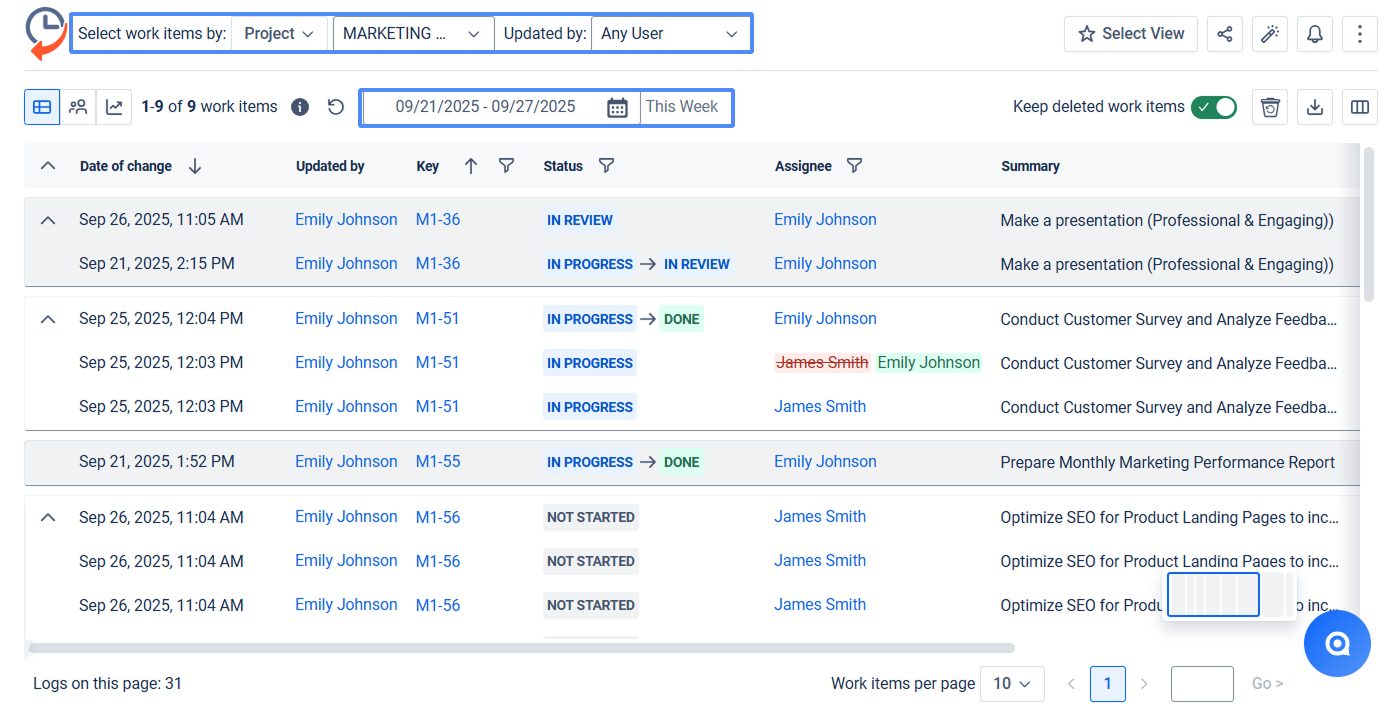Image resolution: width=1384 pixels, height=707 pixels.
Task: Click the trash bin deleted items icon
Action: pos(1270,107)
